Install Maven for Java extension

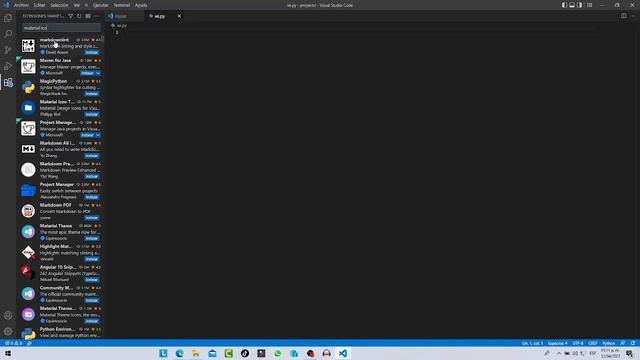[x=87, y=73]
